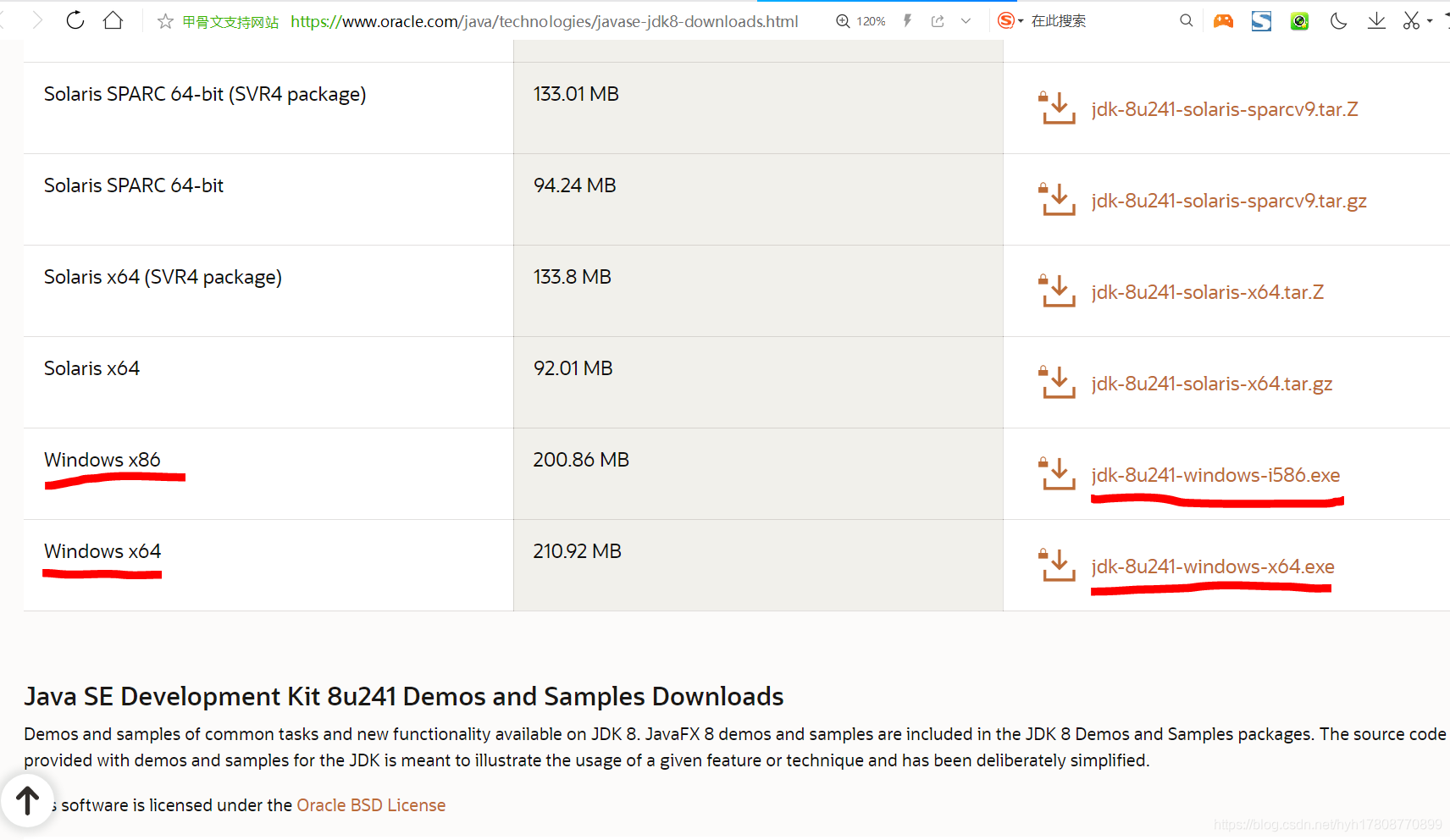The image size is (1450, 840).
Task: Click the scissors screenshot tool icon
Action: [1411, 21]
